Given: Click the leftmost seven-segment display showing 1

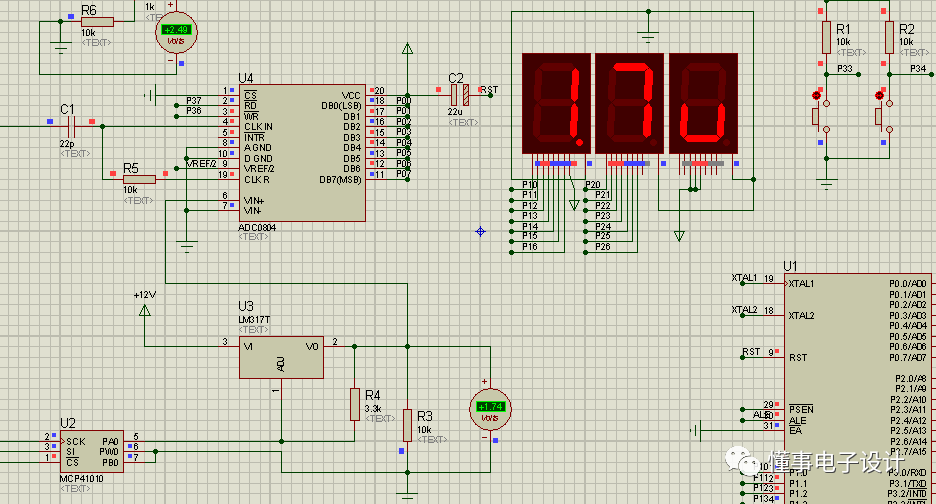Looking at the screenshot, I should click(x=555, y=103).
